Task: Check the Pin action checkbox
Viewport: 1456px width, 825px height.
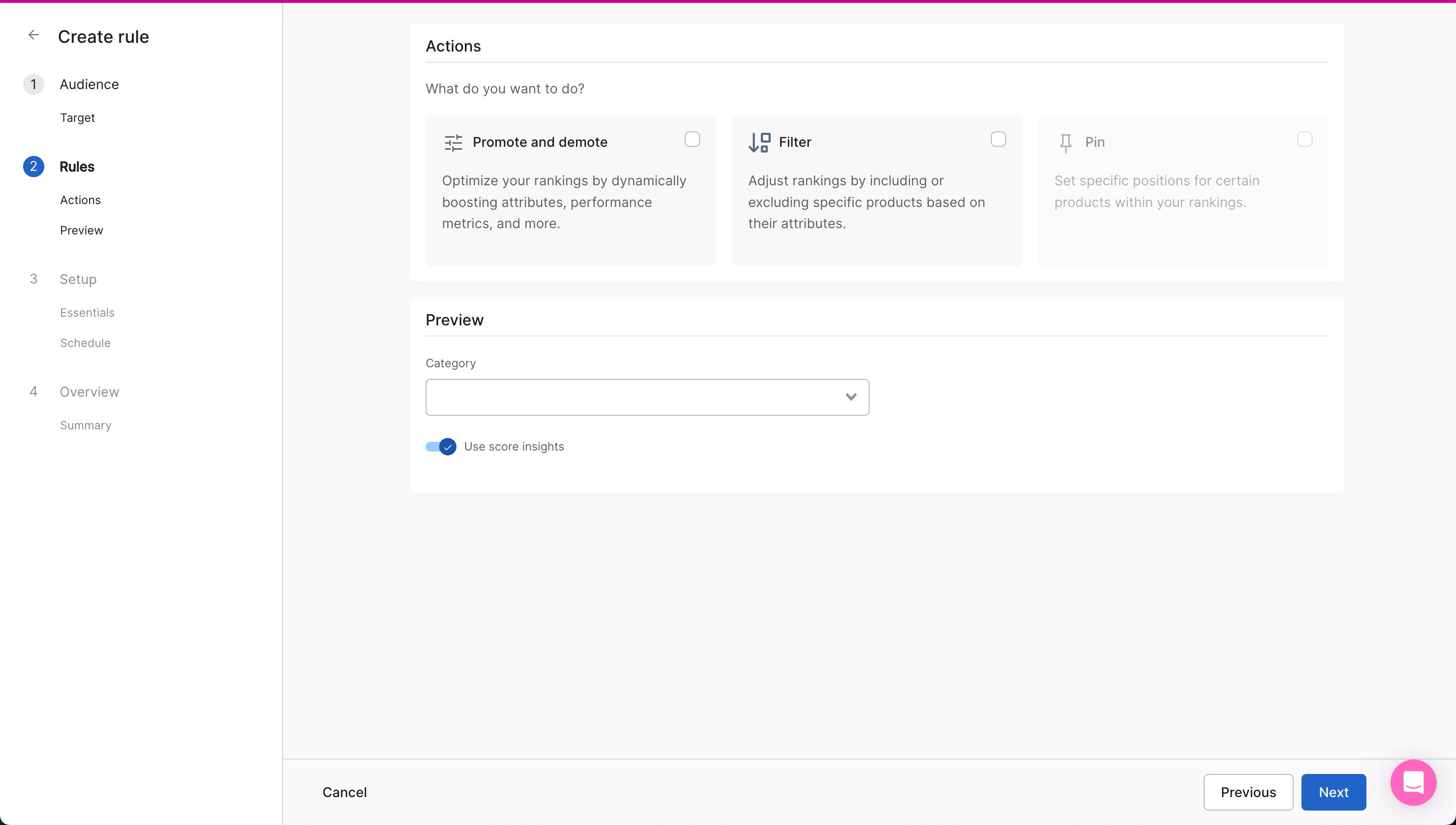Action: (x=1305, y=139)
